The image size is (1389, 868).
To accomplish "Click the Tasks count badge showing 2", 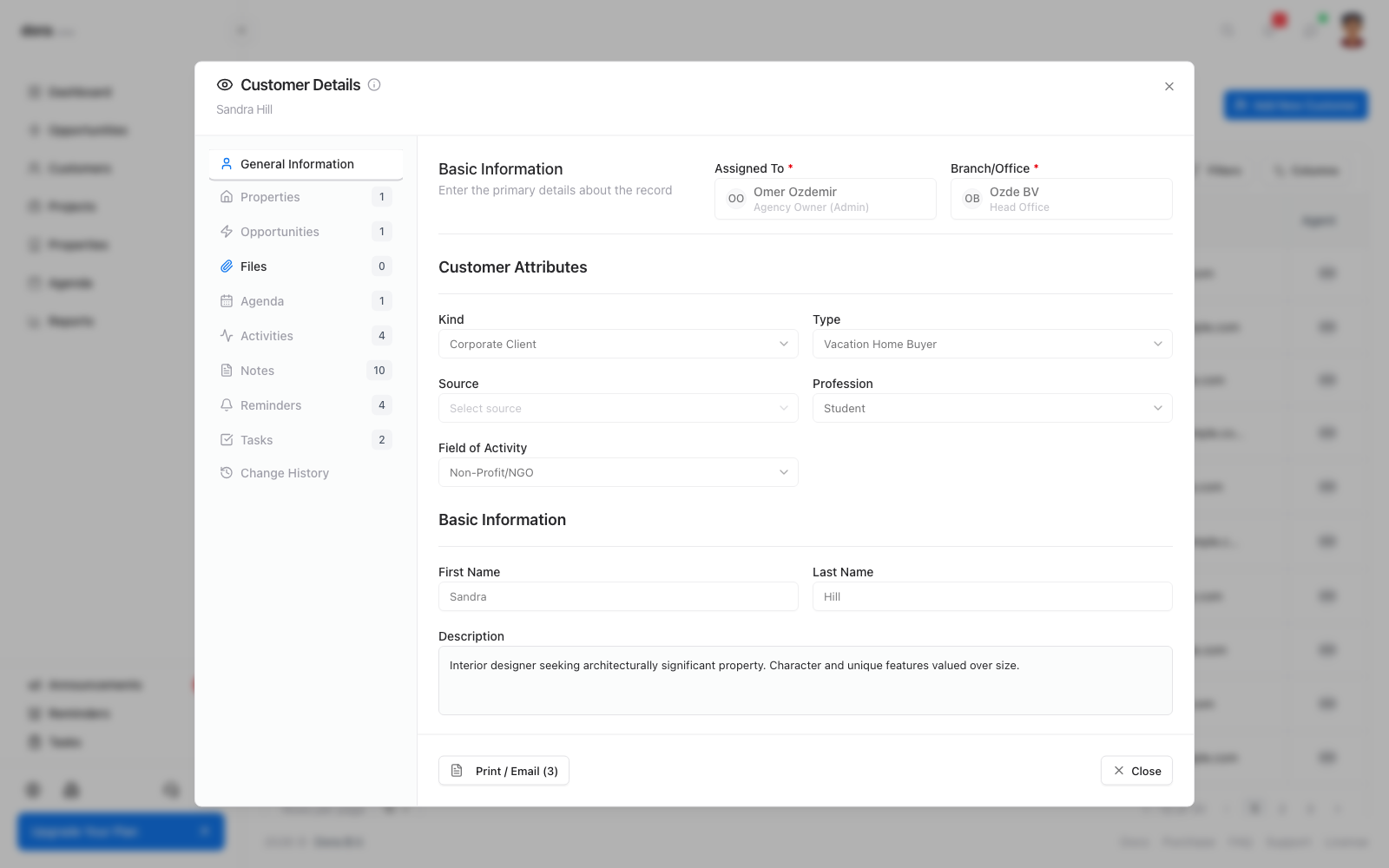I will click(x=382, y=440).
